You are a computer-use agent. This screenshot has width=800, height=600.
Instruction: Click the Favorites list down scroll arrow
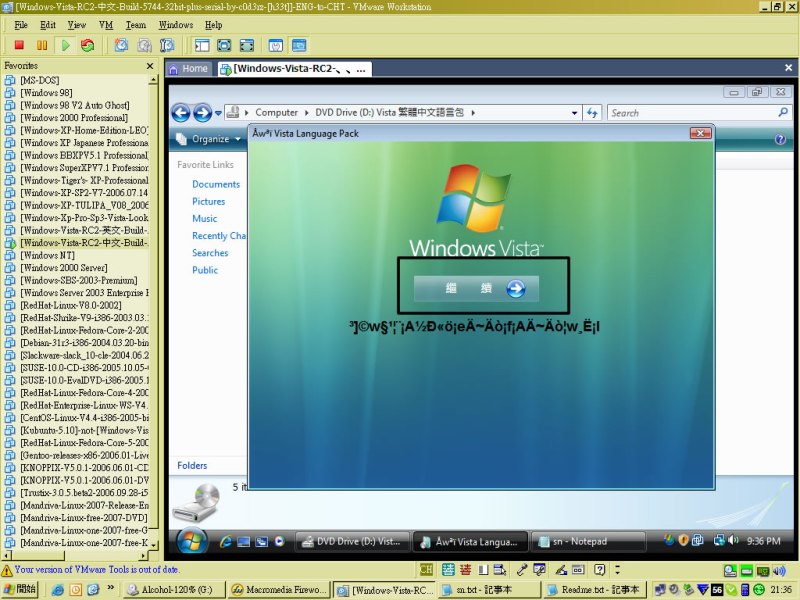pos(154,545)
